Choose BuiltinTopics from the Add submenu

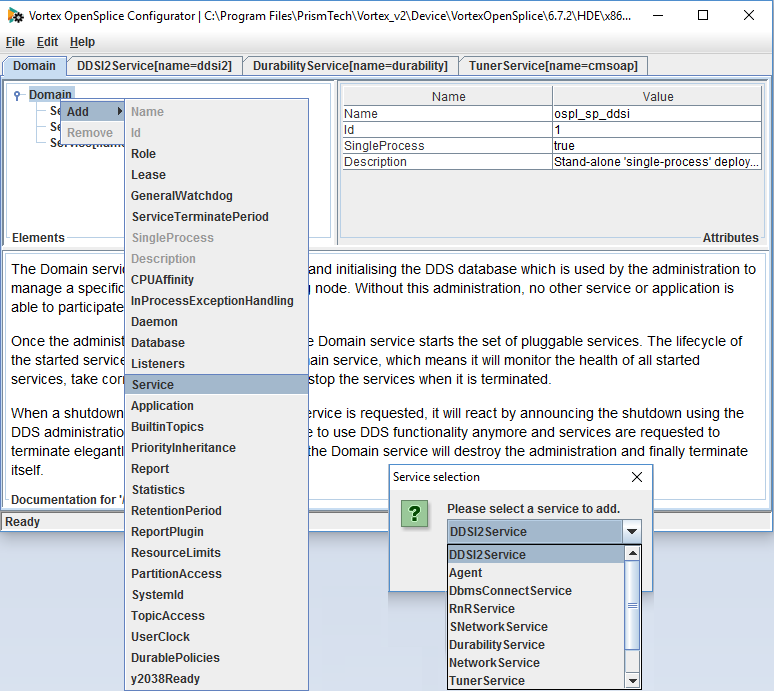217,426
